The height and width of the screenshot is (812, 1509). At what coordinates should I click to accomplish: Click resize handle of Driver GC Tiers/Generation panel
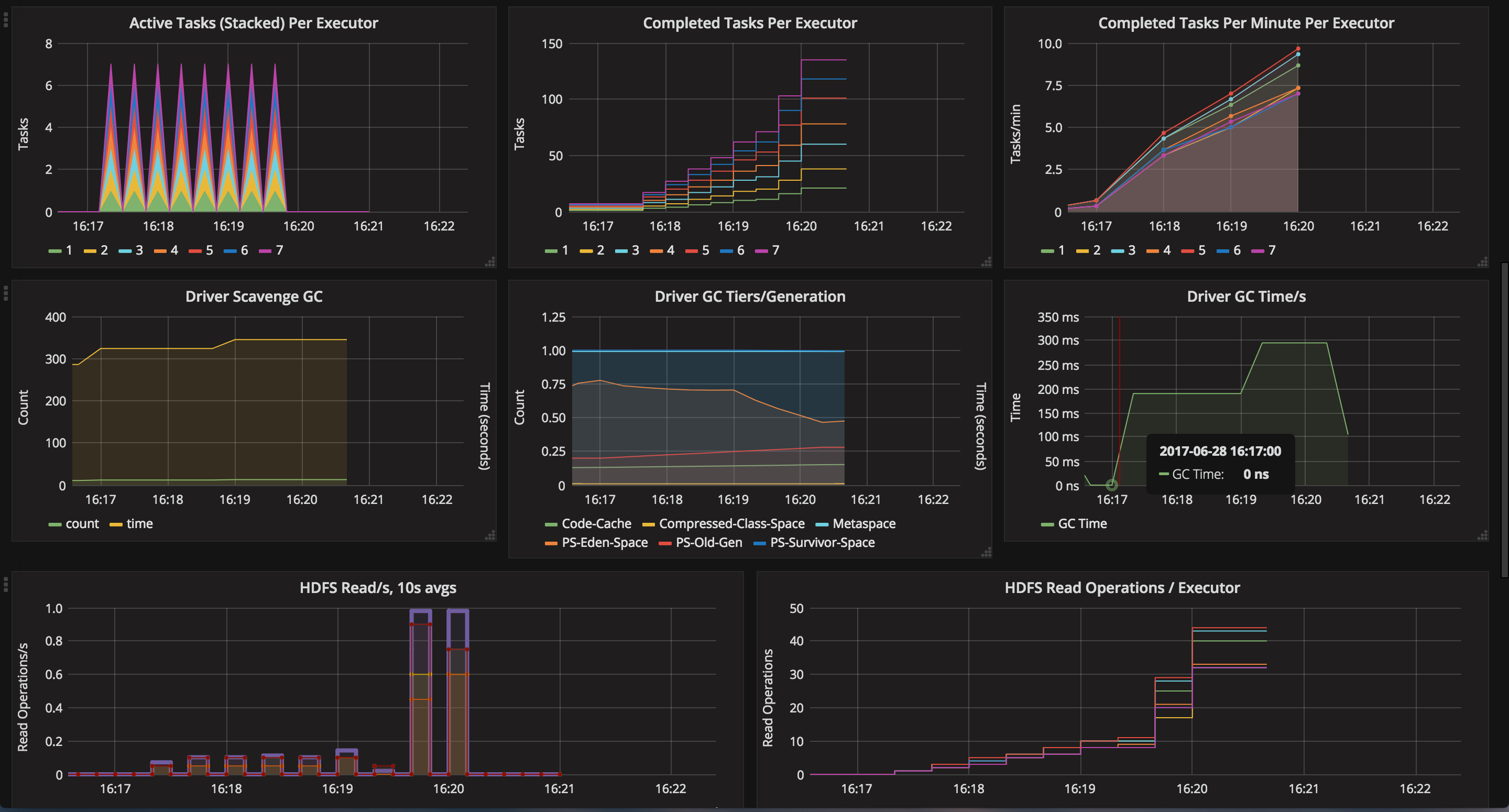pyautogui.click(x=987, y=552)
